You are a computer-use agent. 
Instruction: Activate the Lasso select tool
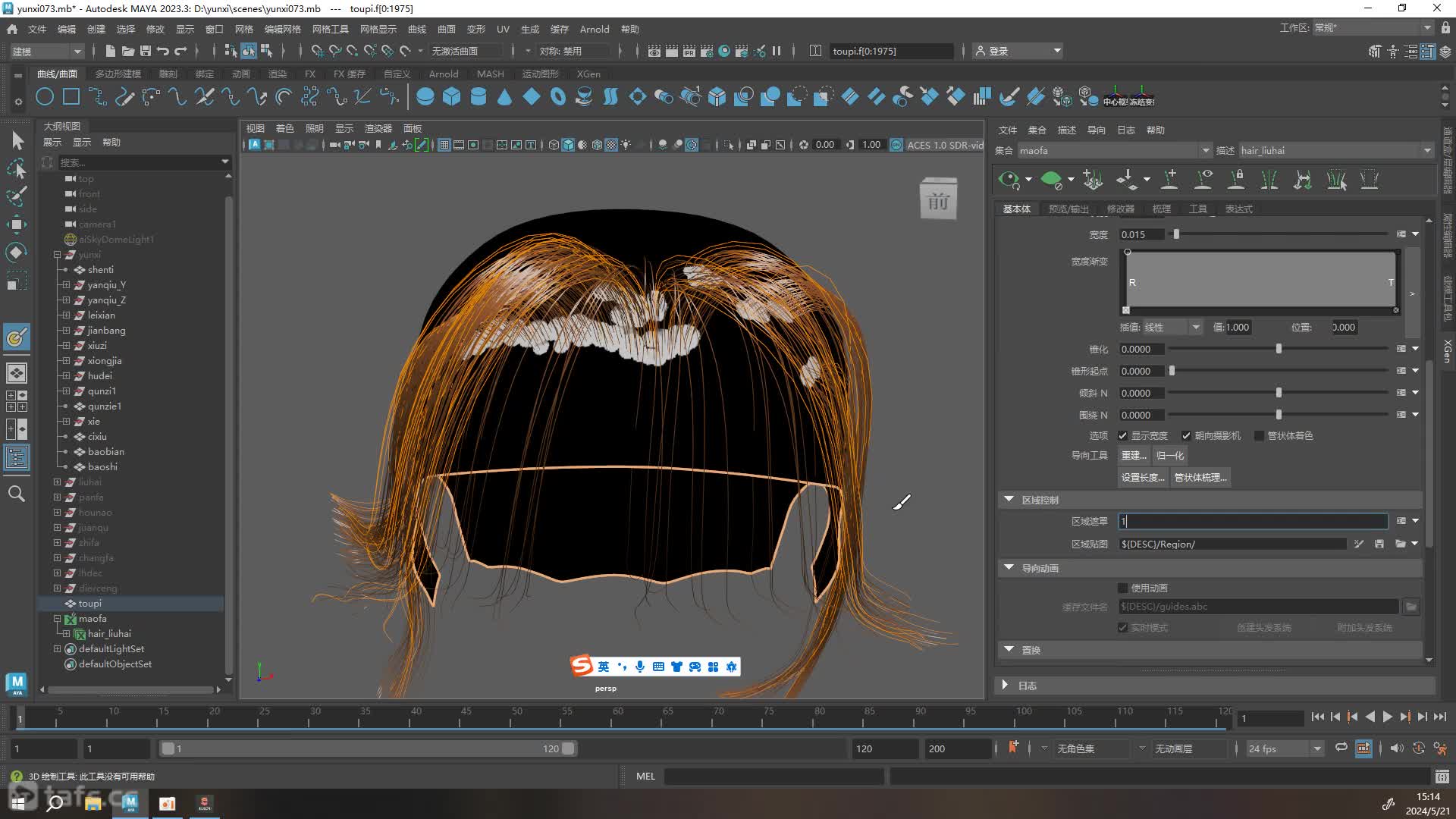[x=17, y=168]
